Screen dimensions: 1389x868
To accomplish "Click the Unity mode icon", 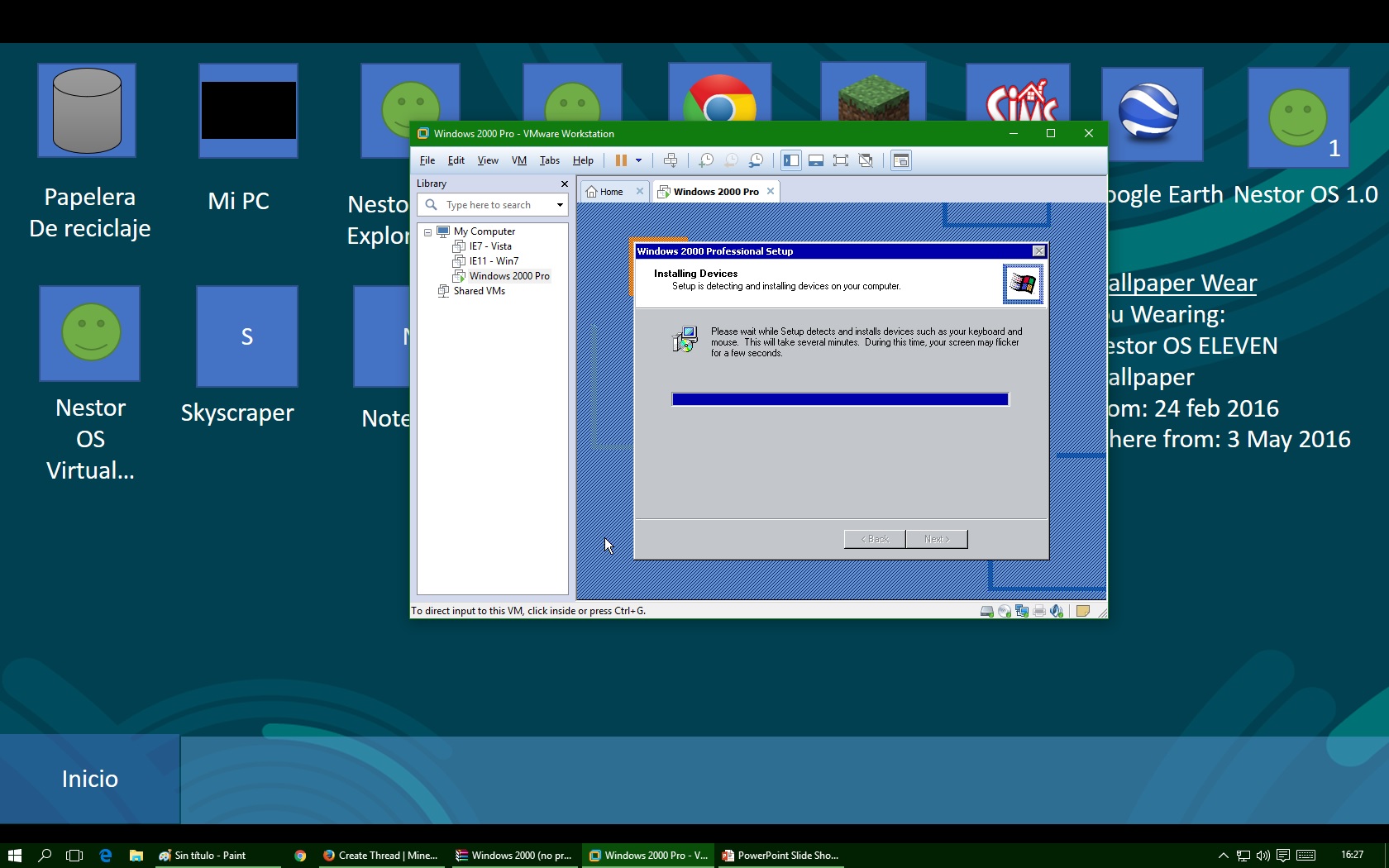I will click(866, 160).
